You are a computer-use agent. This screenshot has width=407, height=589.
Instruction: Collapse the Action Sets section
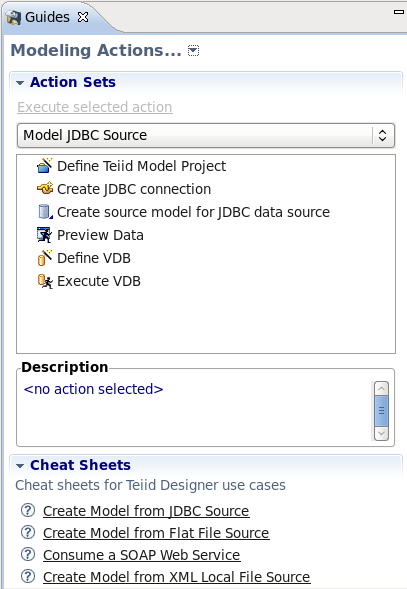pos(20,83)
